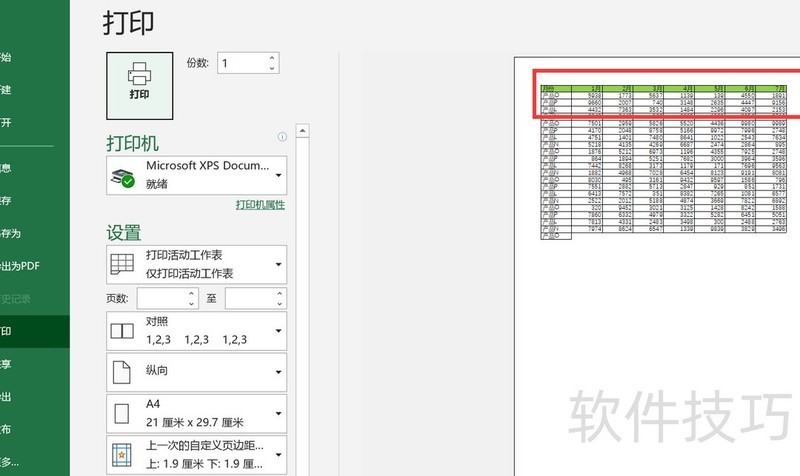Screen dimensions: 800x476
Task: Select the More item at sidebar bottom
Action: (x=35, y=462)
